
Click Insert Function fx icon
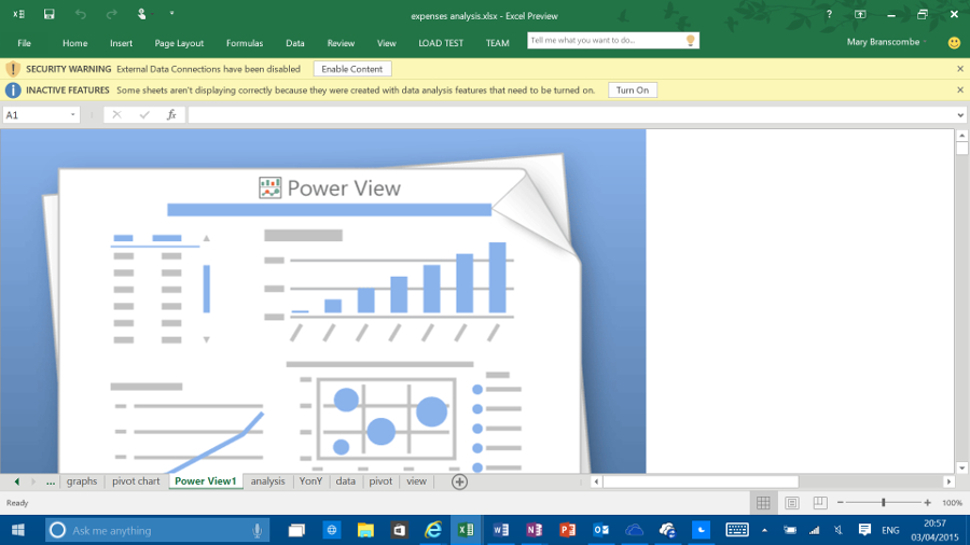coord(171,115)
